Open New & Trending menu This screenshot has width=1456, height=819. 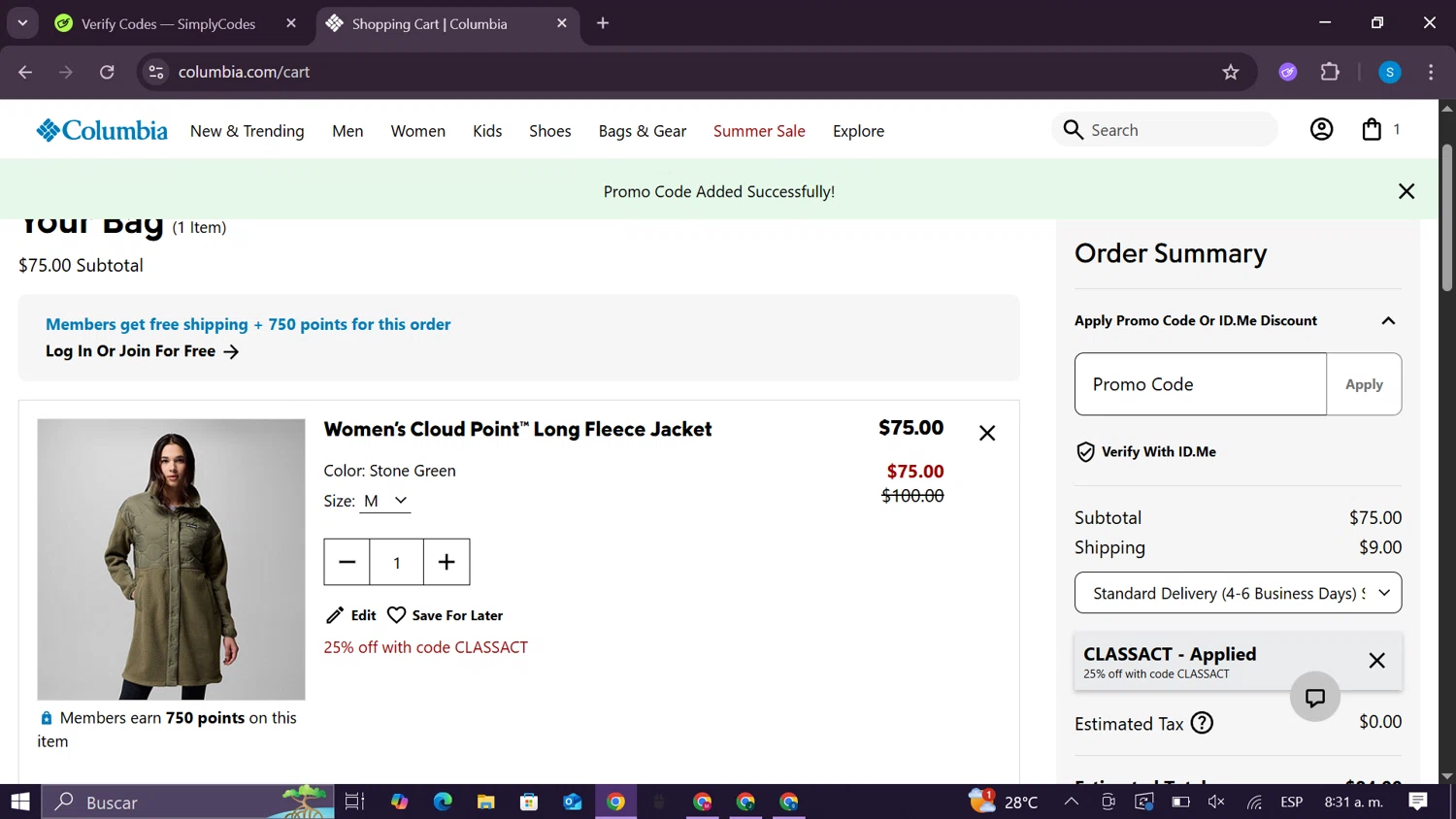248,131
